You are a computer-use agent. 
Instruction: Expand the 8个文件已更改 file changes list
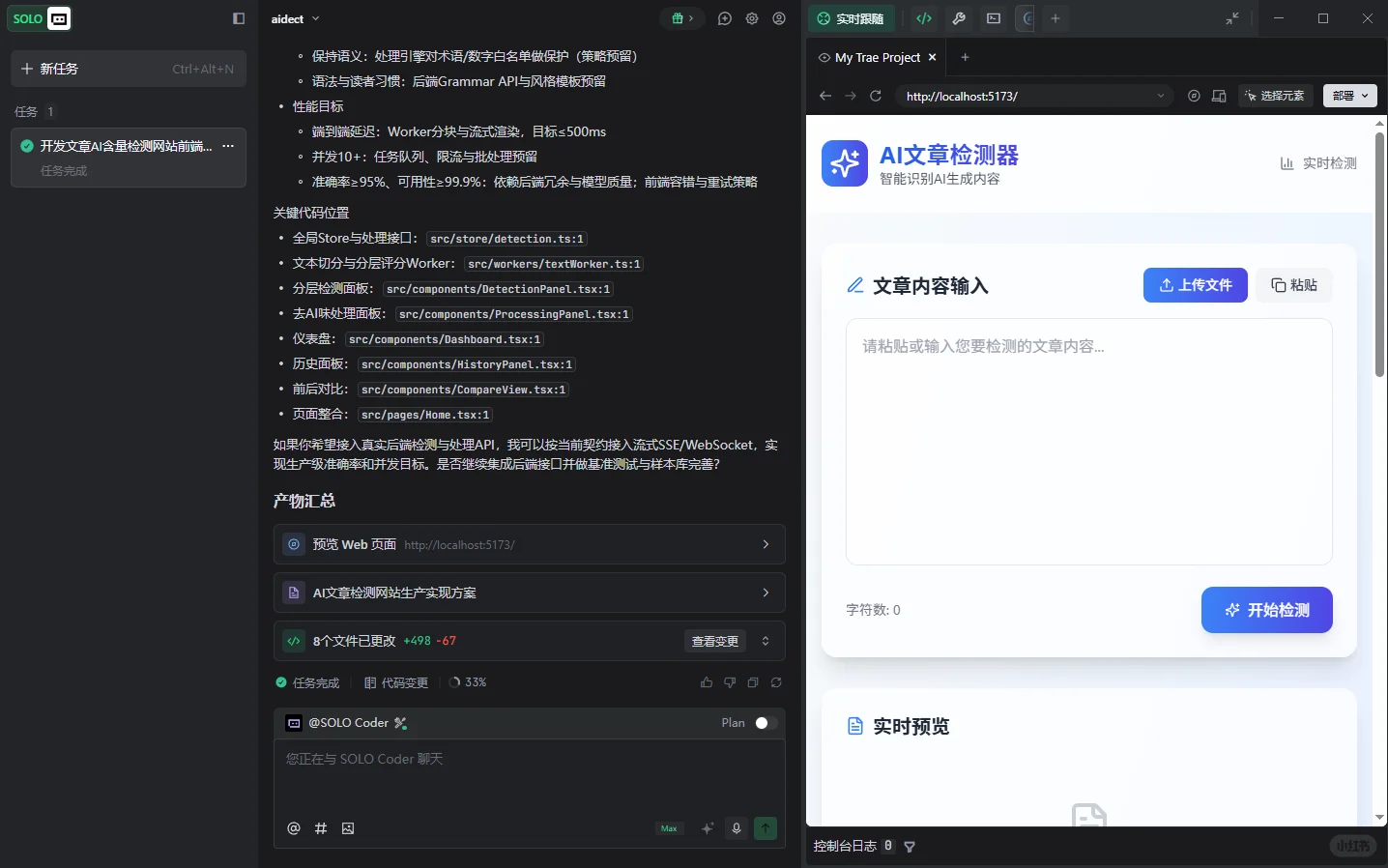coord(765,641)
